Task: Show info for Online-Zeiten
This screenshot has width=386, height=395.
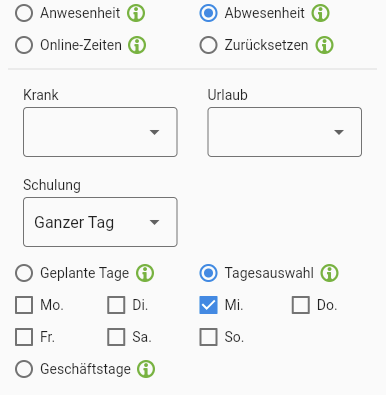Action: pos(137,45)
